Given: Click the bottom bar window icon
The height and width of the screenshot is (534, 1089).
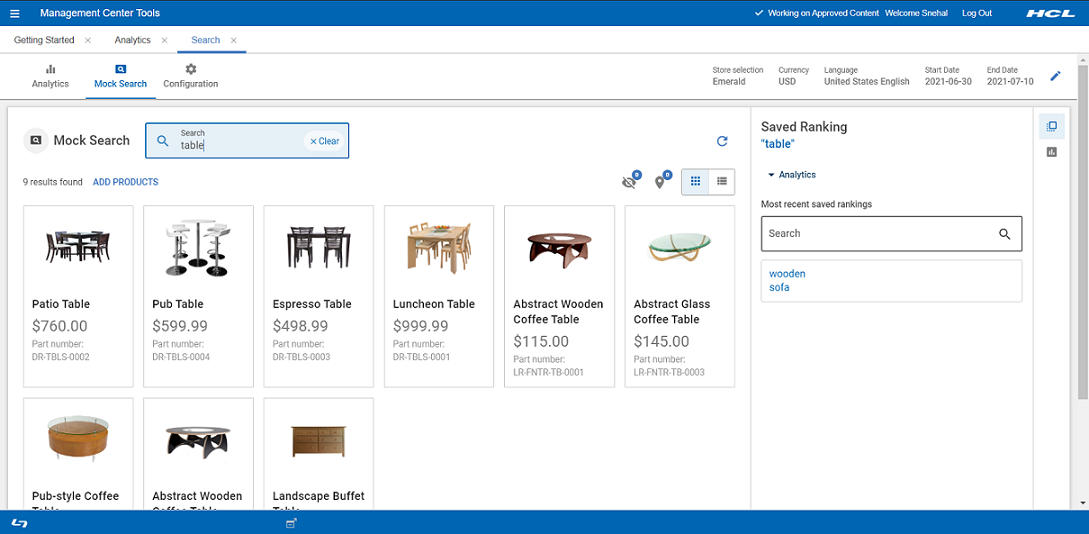Looking at the screenshot, I should [x=291, y=523].
